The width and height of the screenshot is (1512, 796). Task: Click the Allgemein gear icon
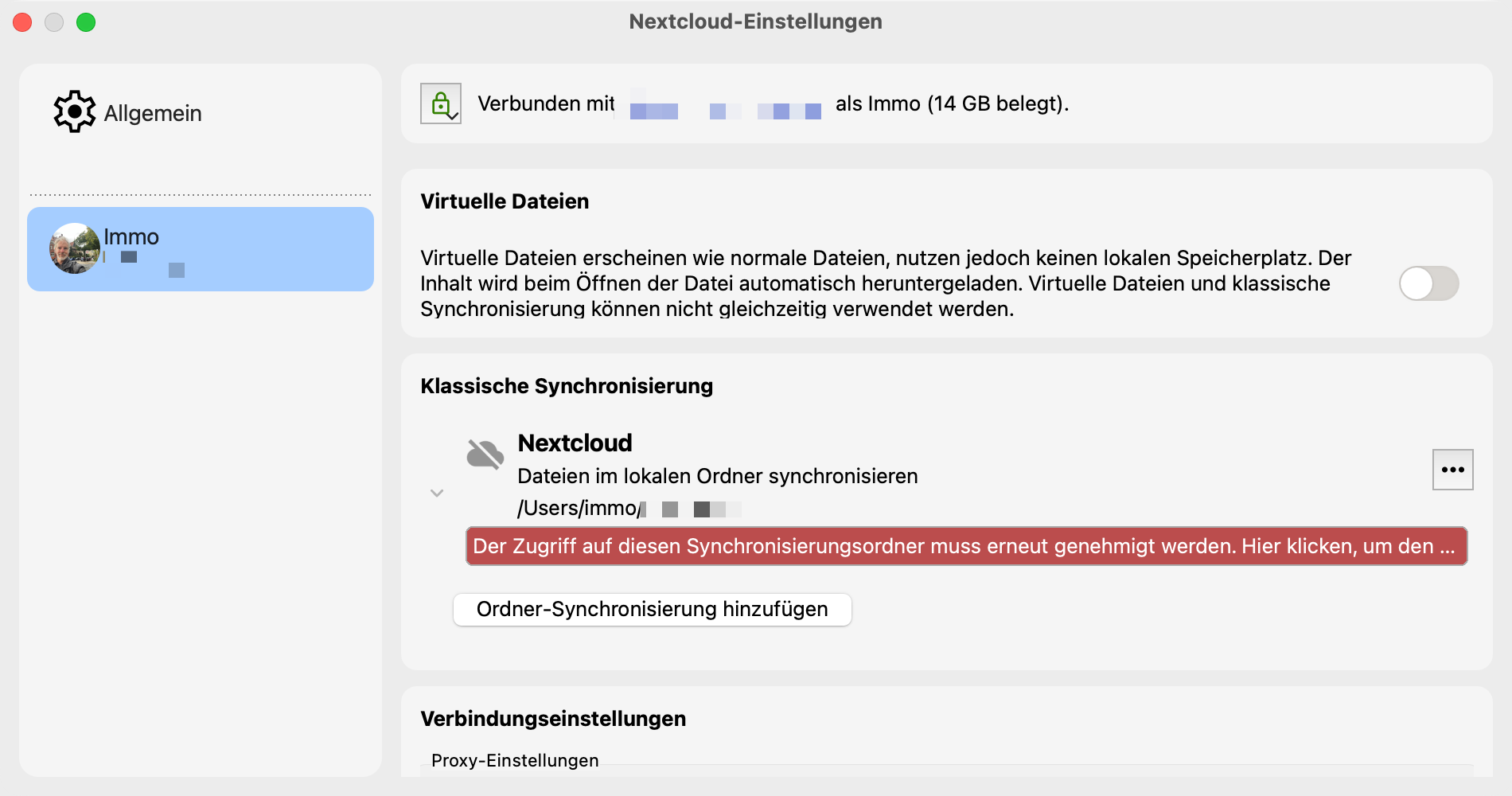74,111
